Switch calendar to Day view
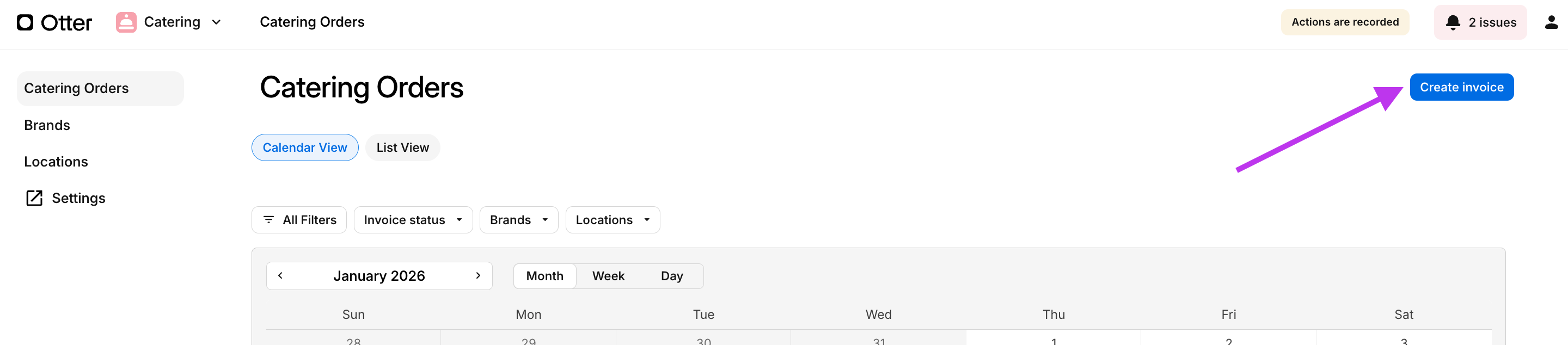Viewport: 1568px width, 345px height. (671, 276)
